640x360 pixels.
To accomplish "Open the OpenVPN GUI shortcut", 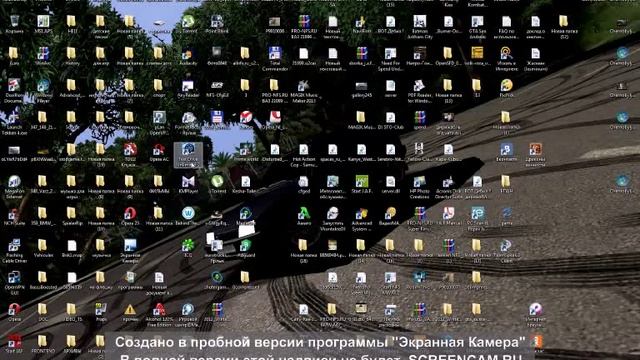I will tap(14, 282).
